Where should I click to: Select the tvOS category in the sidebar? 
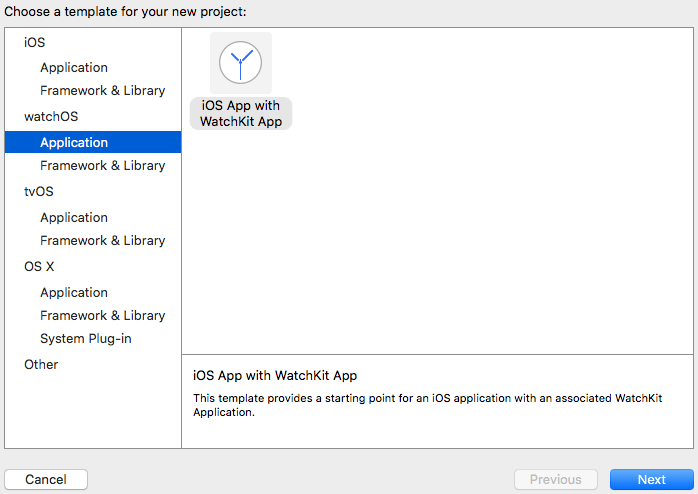(38, 191)
